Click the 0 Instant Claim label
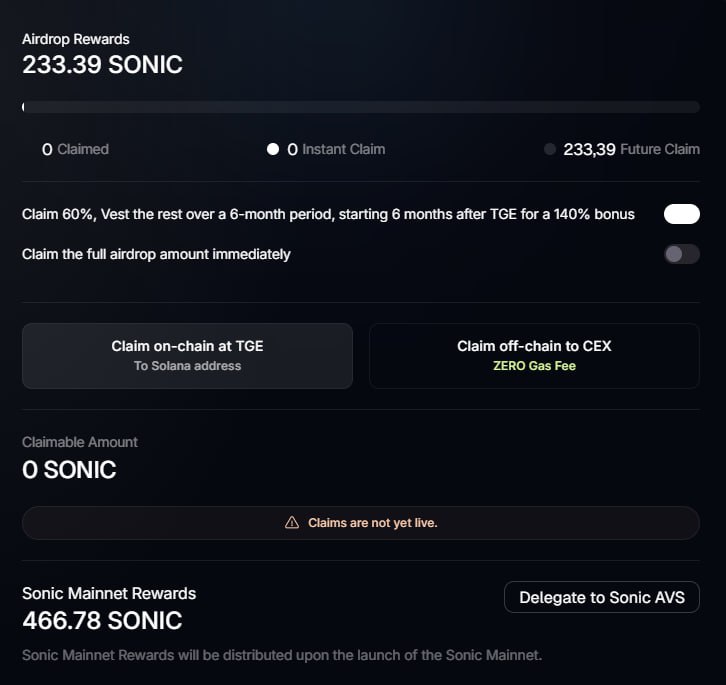 coord(336,149)
